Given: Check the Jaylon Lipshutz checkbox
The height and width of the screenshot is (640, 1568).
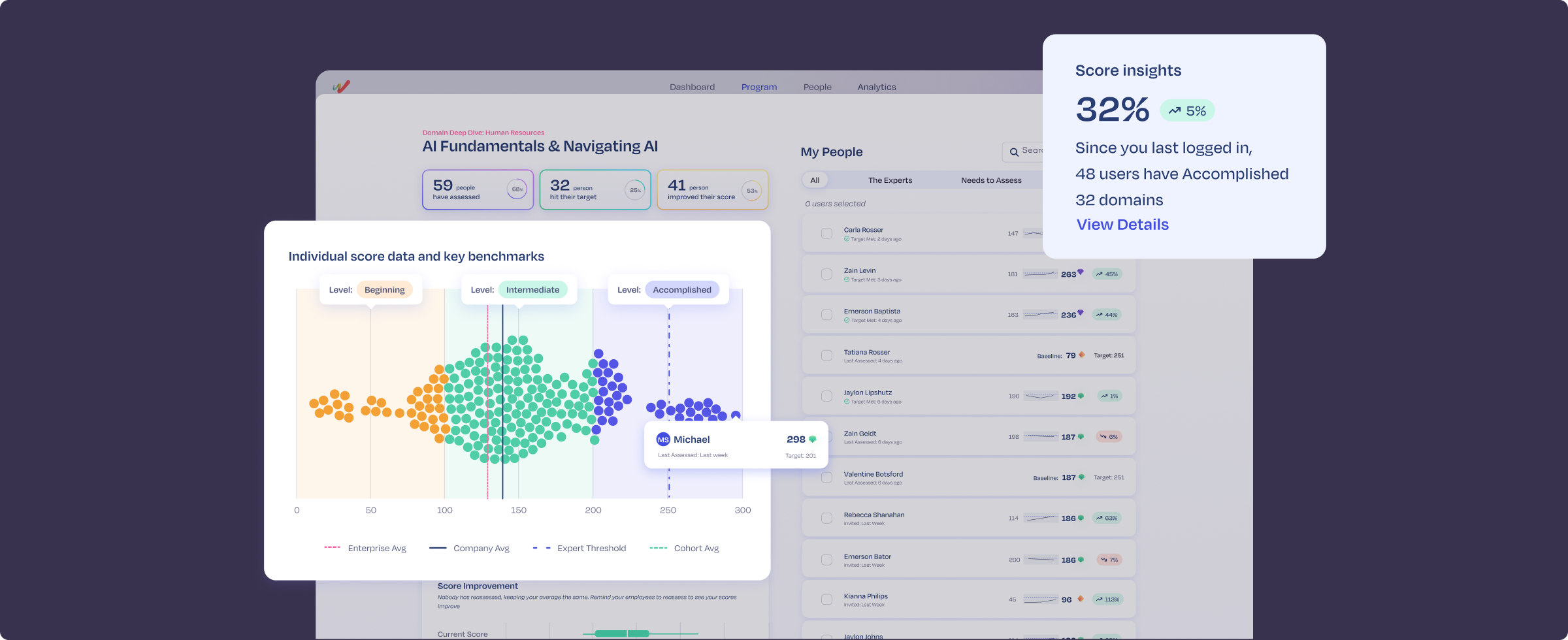Looking at the screenshot, I should point(826,396).
